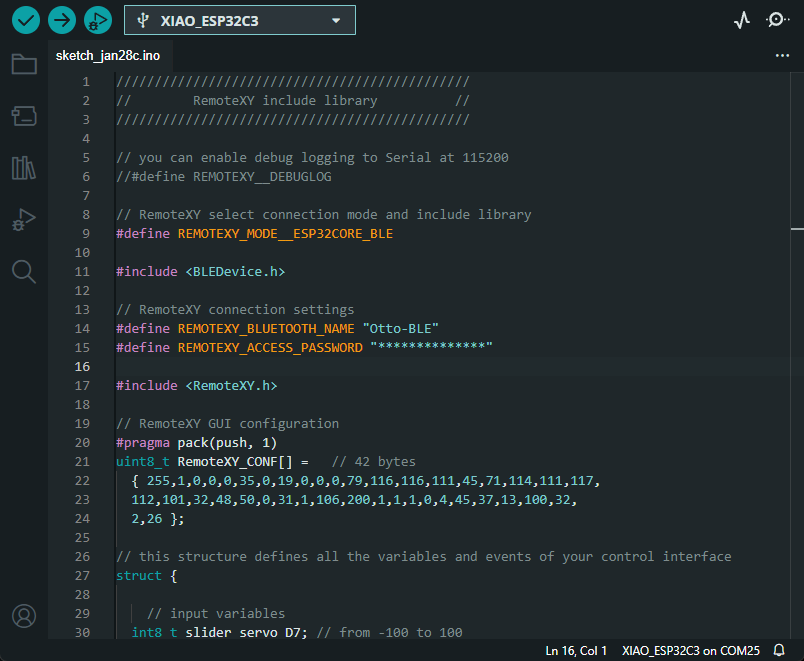Open the tab options three-dot menu
This screenshot has height=661, width=804.
pyautogui.click(x=782, y=56)
